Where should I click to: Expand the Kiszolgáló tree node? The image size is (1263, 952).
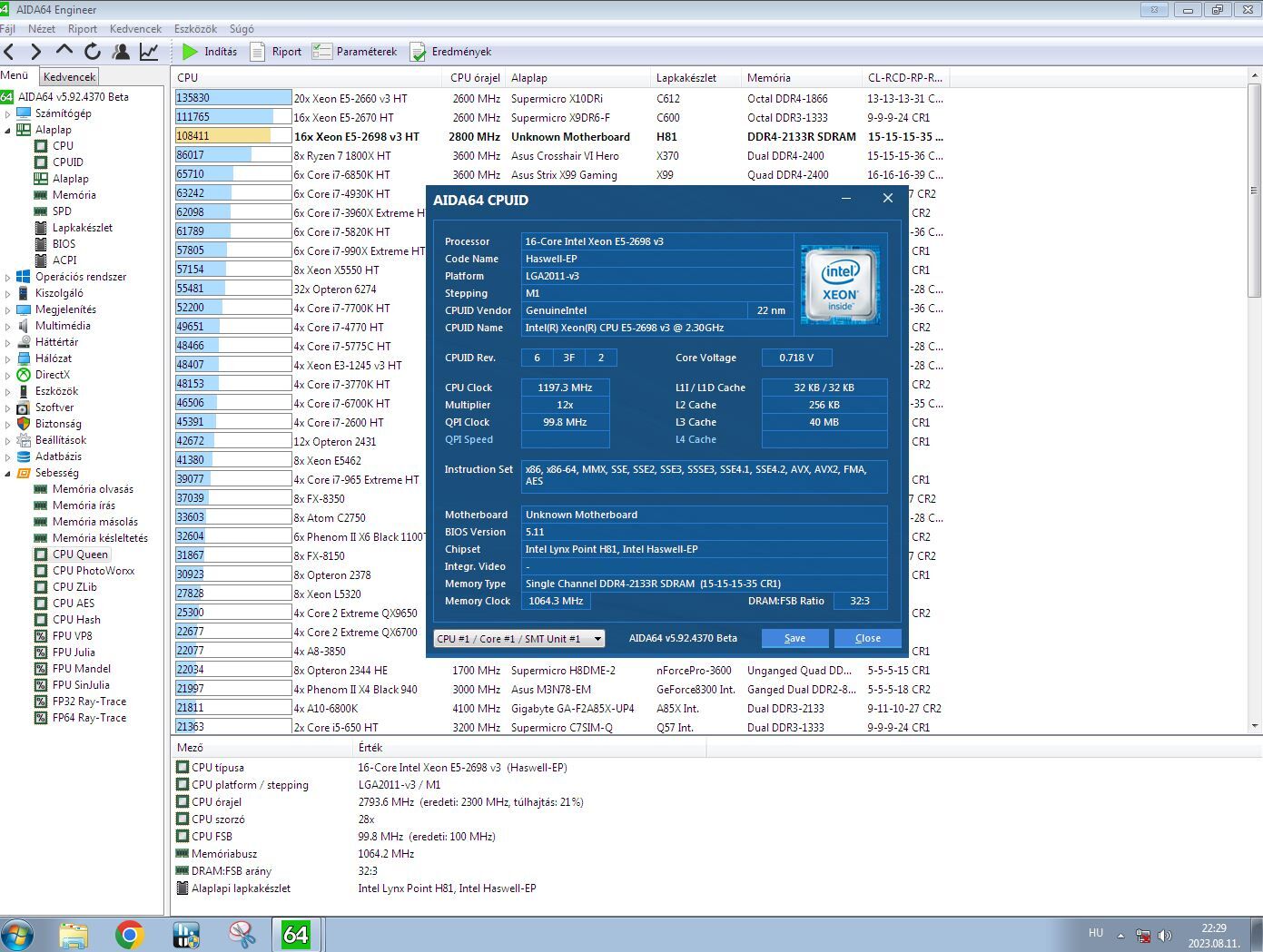[x=7, y=293]
